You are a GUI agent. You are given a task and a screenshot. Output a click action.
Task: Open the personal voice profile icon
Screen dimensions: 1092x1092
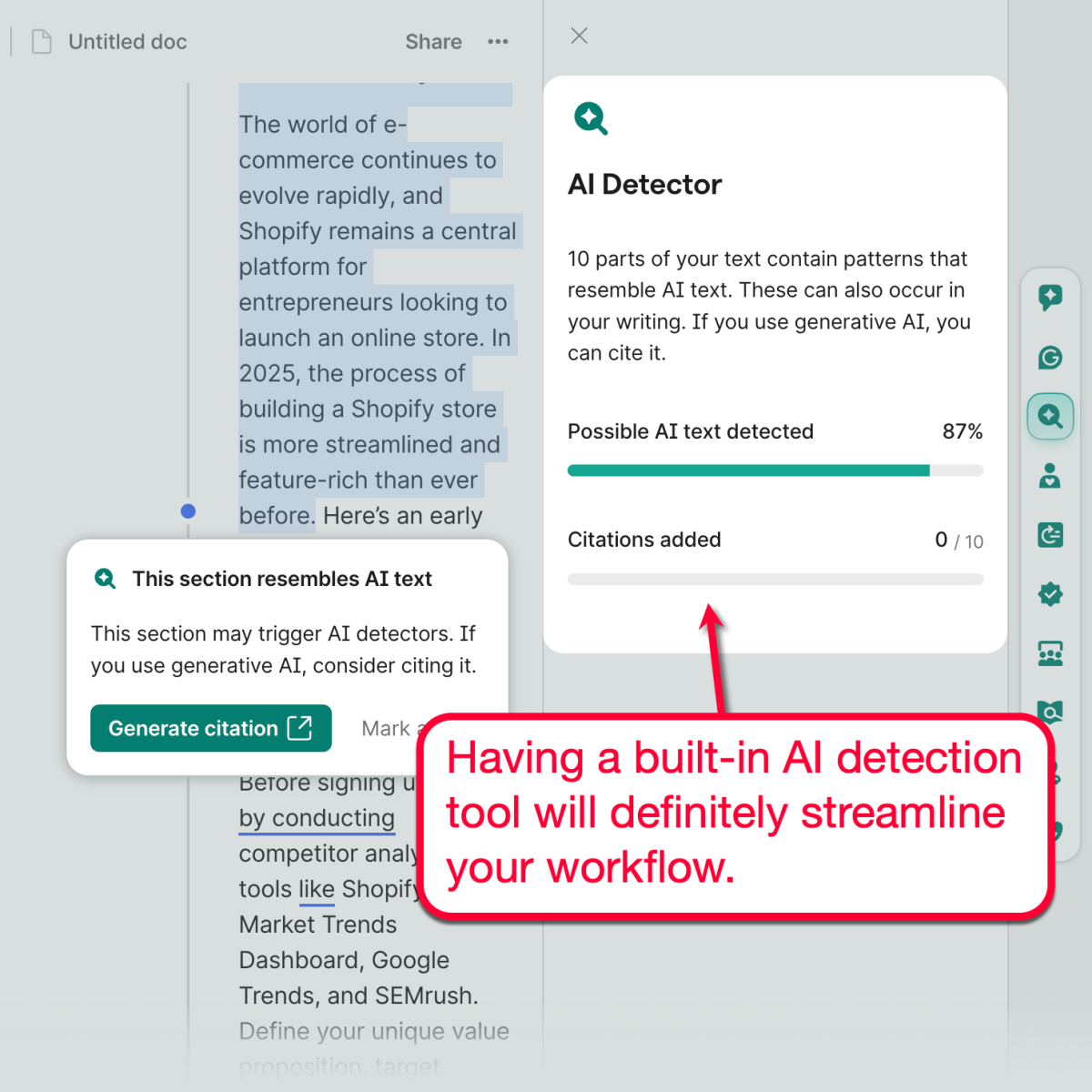point(1050,476)
